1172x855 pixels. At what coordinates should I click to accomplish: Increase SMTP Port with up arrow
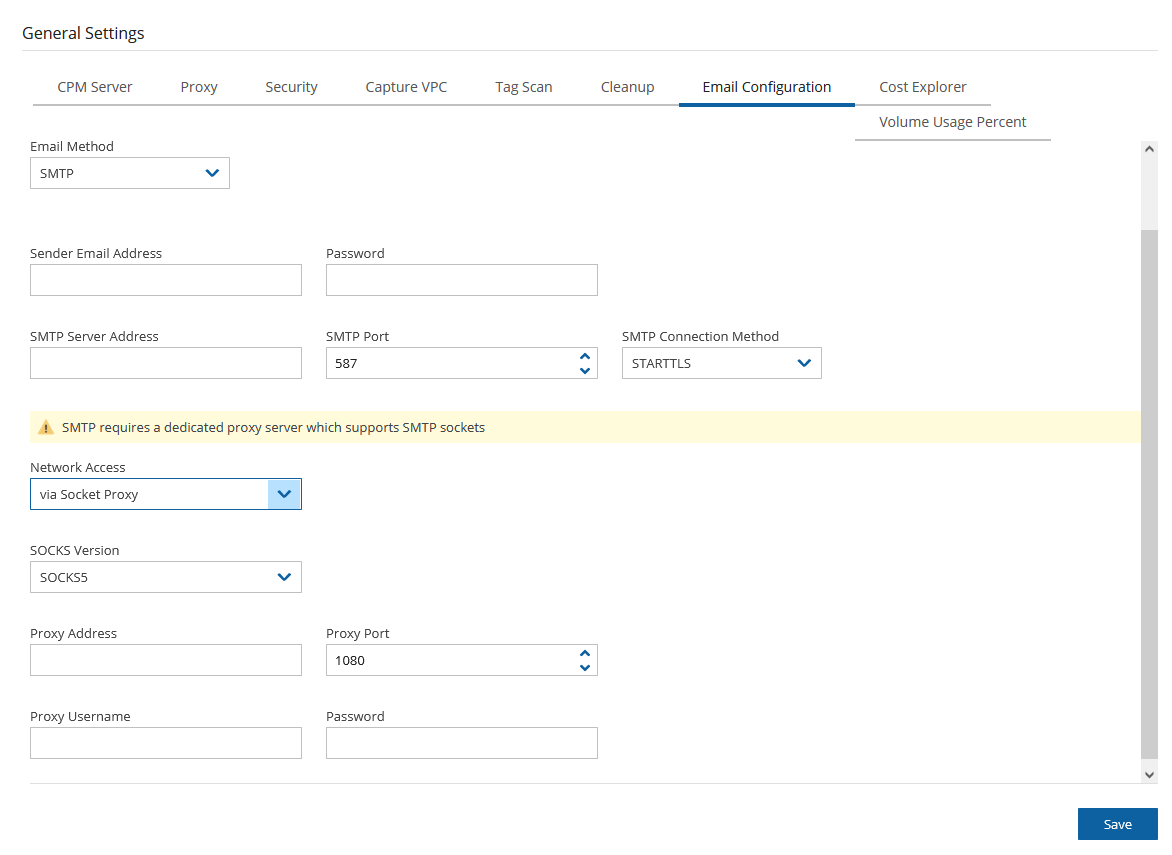point(585,357)
